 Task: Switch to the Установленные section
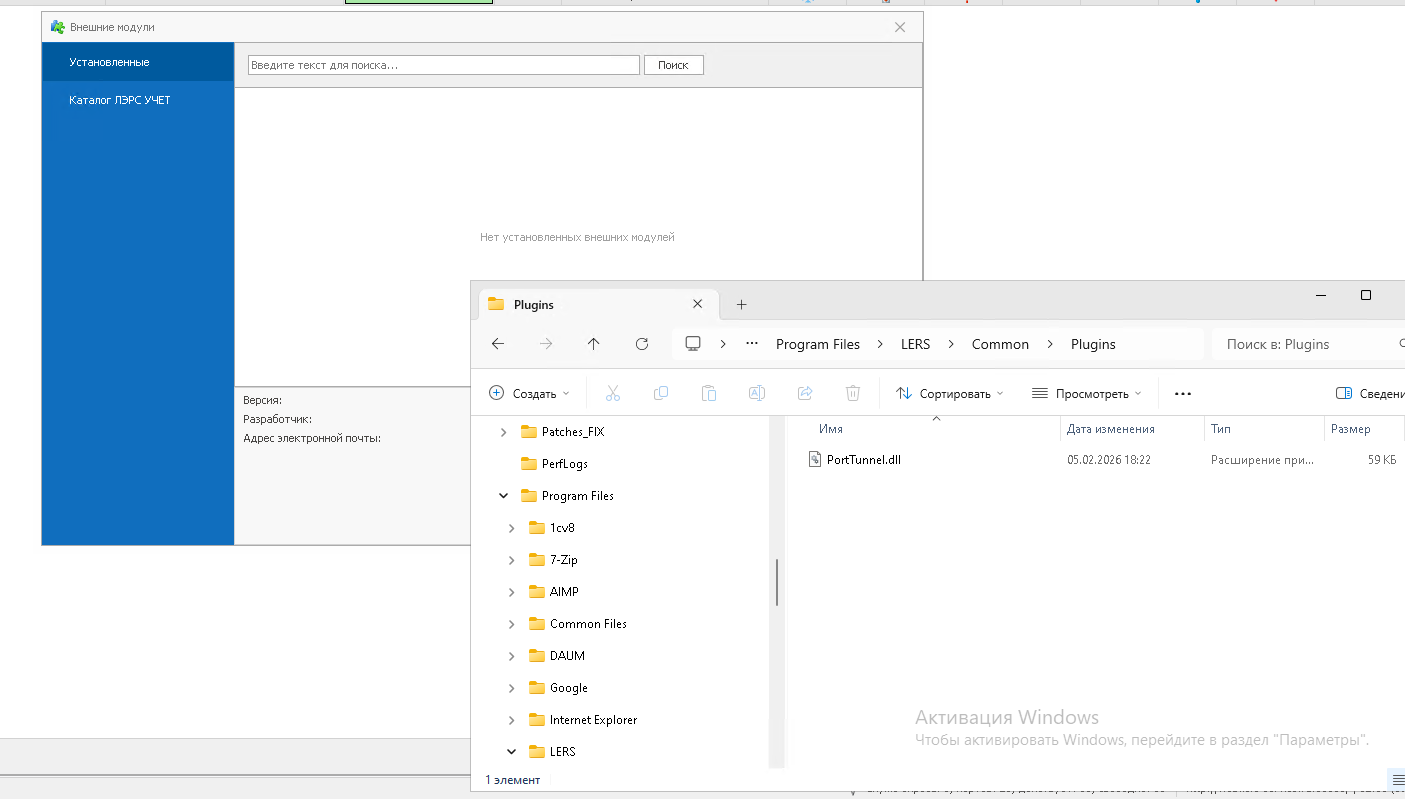click(109, 62)
